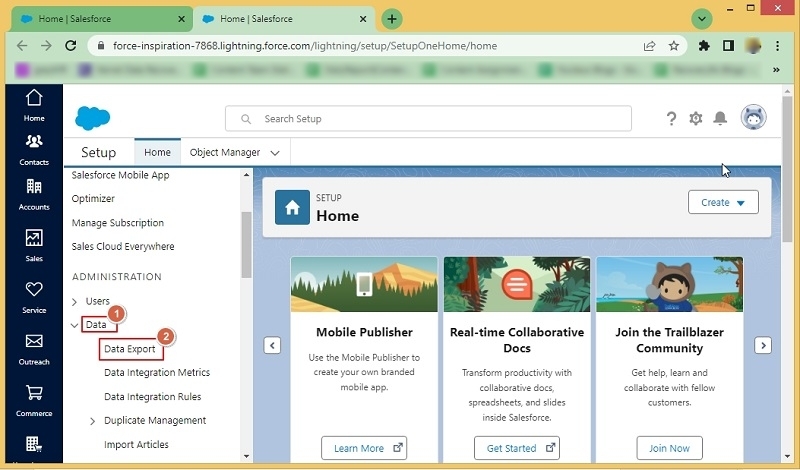Image resolution: width=800 pixels, height=470 pixels.
Task: Open the Object Manager dropdown chevron
Action: point(275,153)
